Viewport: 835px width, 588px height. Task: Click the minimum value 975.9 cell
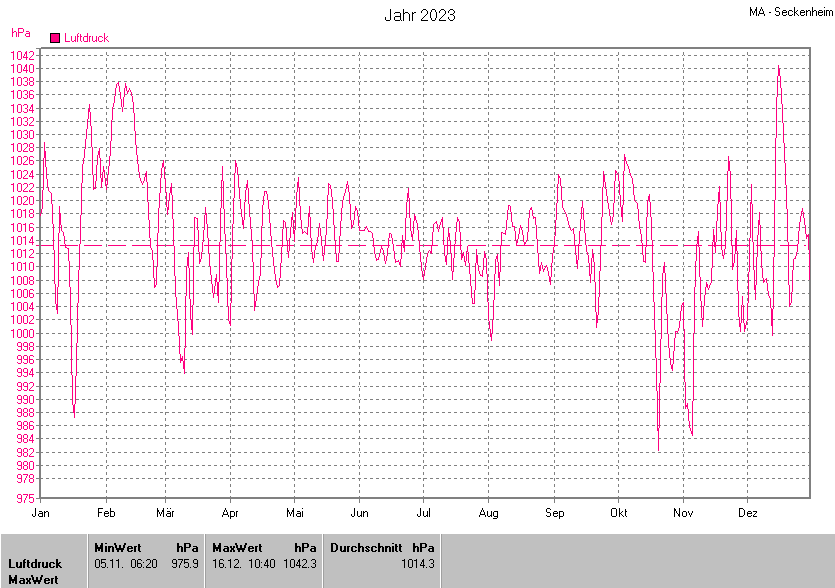click(x=185, y=564)
